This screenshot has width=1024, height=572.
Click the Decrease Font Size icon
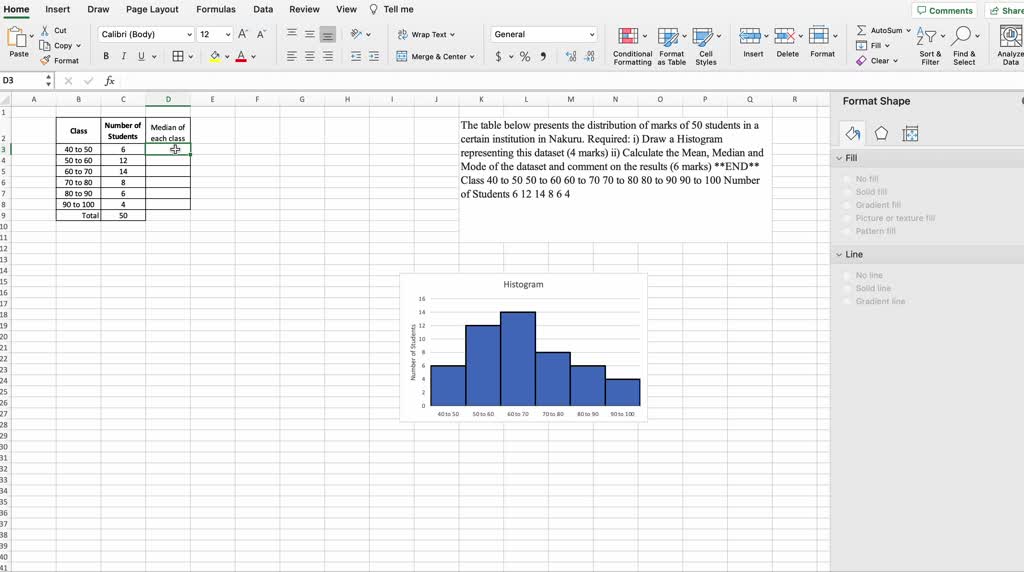(x=261, y=34)
